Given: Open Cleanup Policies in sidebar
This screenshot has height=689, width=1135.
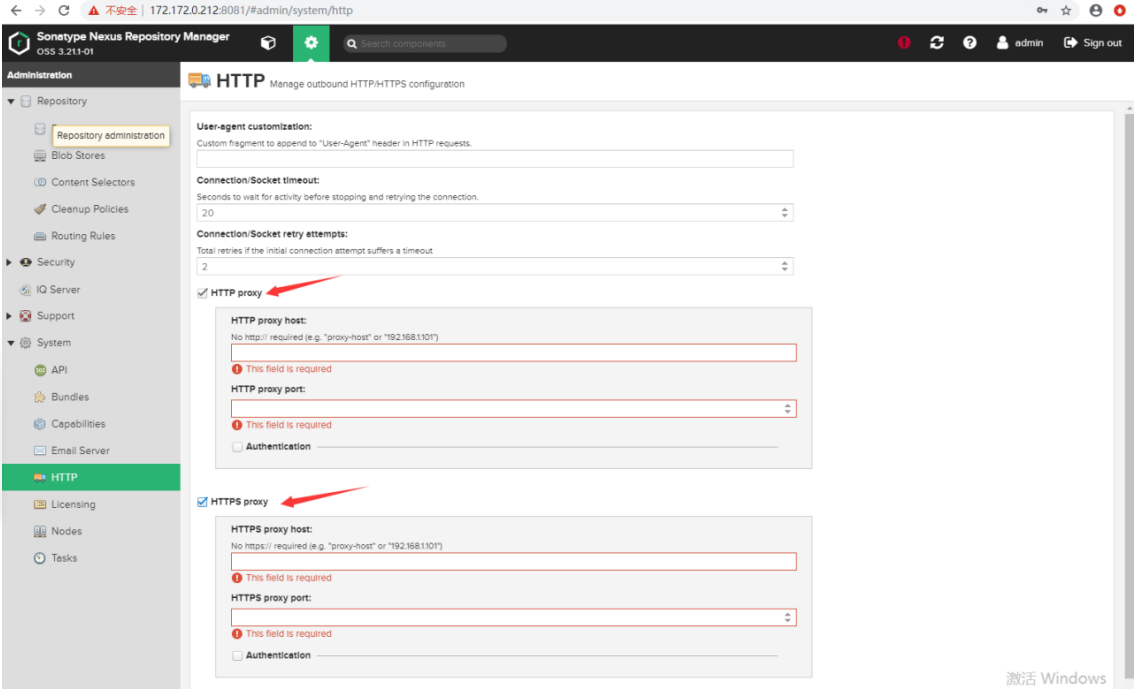Looking at the screenshot, I should click(x=90, y=209).
